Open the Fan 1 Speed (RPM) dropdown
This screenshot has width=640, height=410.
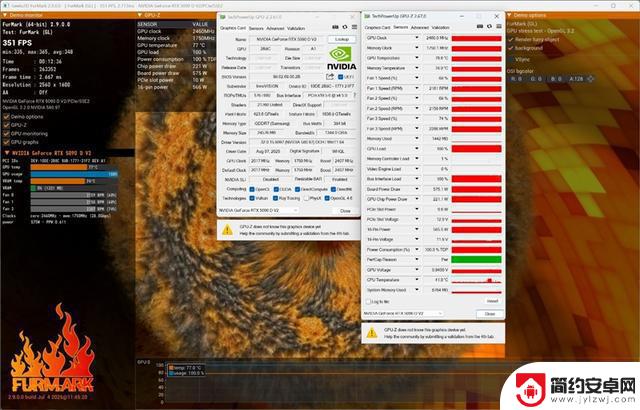417,88
